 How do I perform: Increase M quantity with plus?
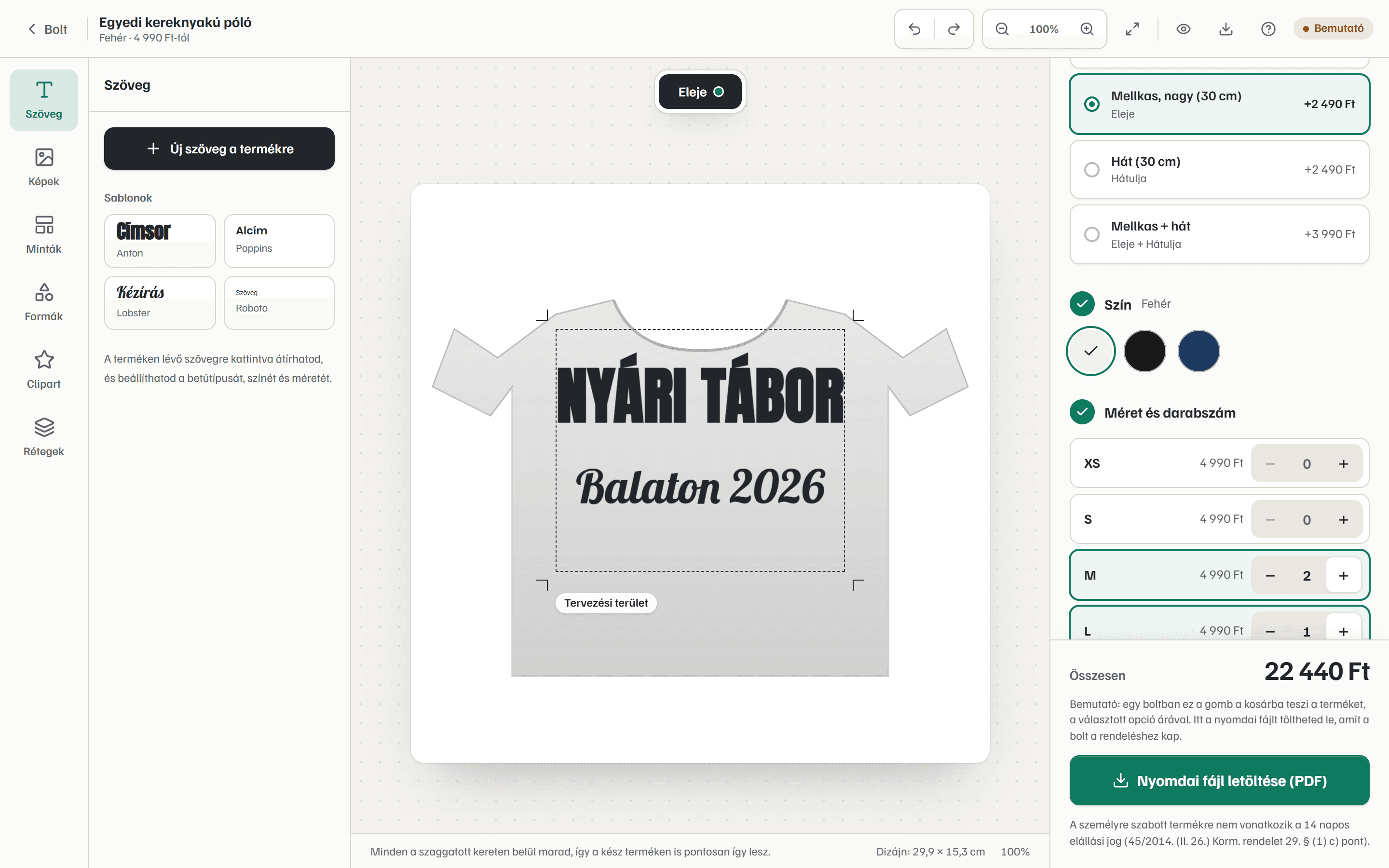pyautogui.click(x=1344, y=576)
